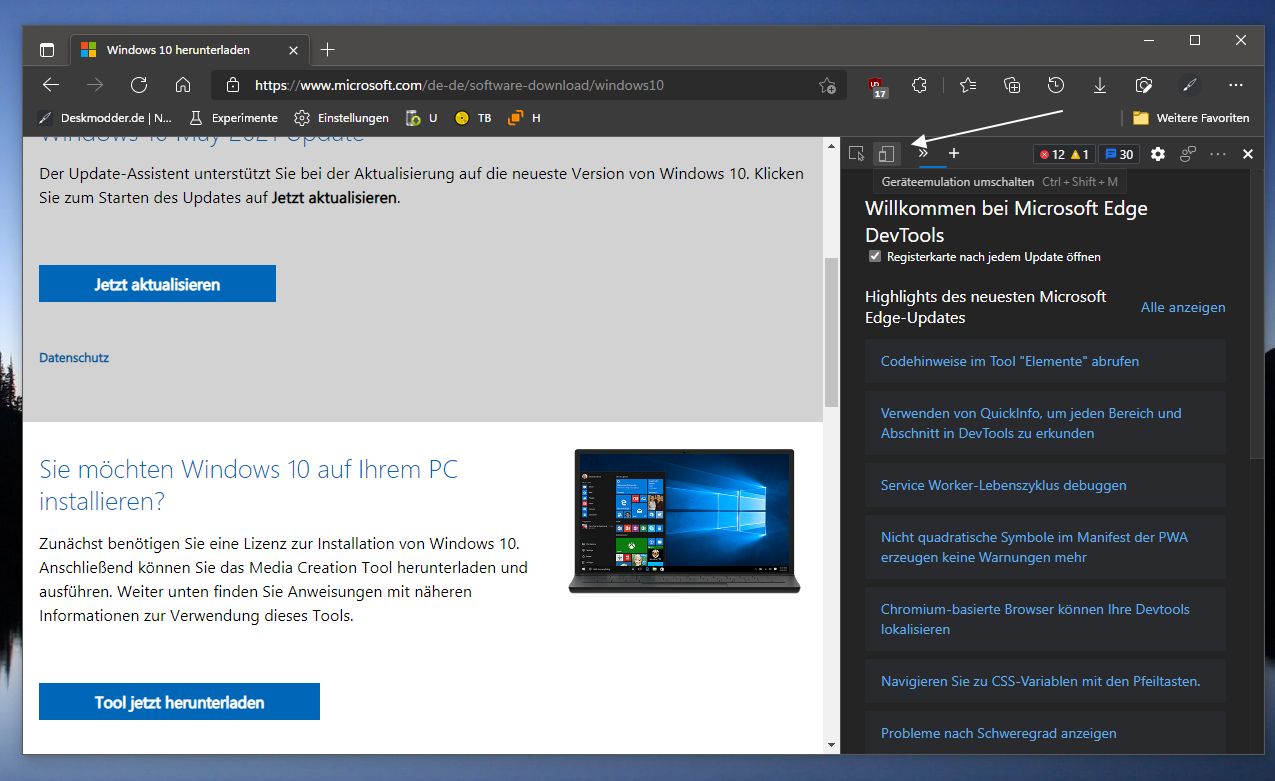Open a new browser tab

(328, 50)
